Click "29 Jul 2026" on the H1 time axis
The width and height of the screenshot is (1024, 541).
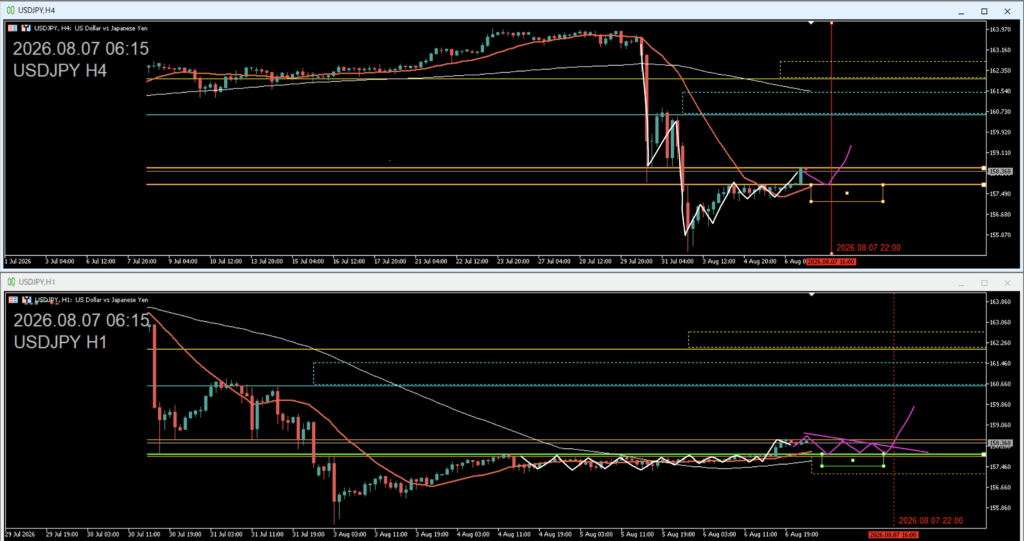pos(19,534)
